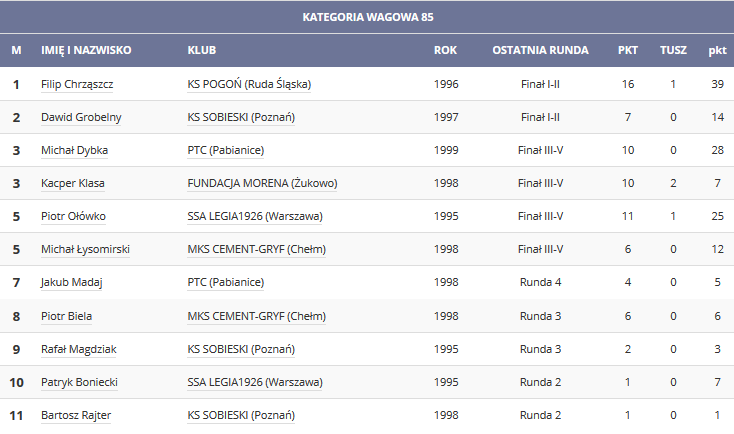Select placement number 10 for Patryk Boniecki

[x=16, y=383]
